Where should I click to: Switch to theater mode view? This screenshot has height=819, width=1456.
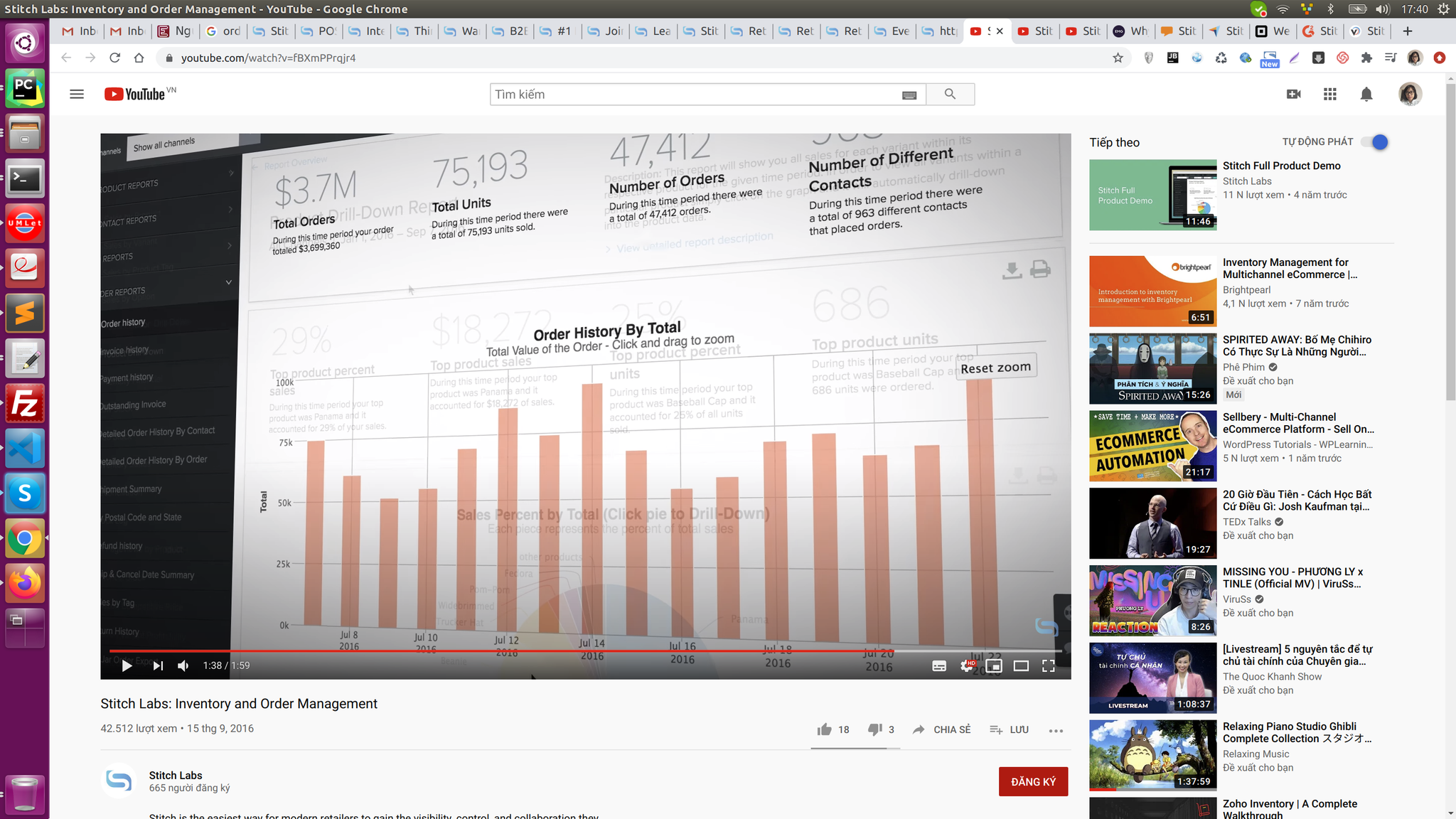tap(1021, 665)
